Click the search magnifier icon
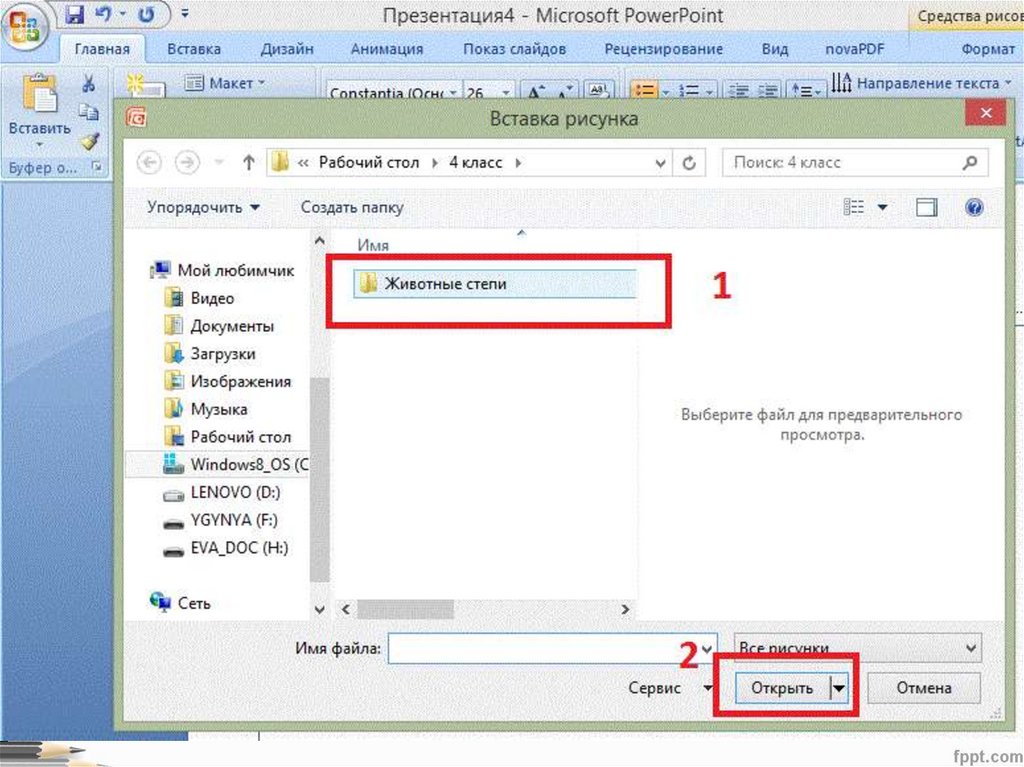This screenshot has width=1024, height=767. pyautogui.click(x=970, y=162)
